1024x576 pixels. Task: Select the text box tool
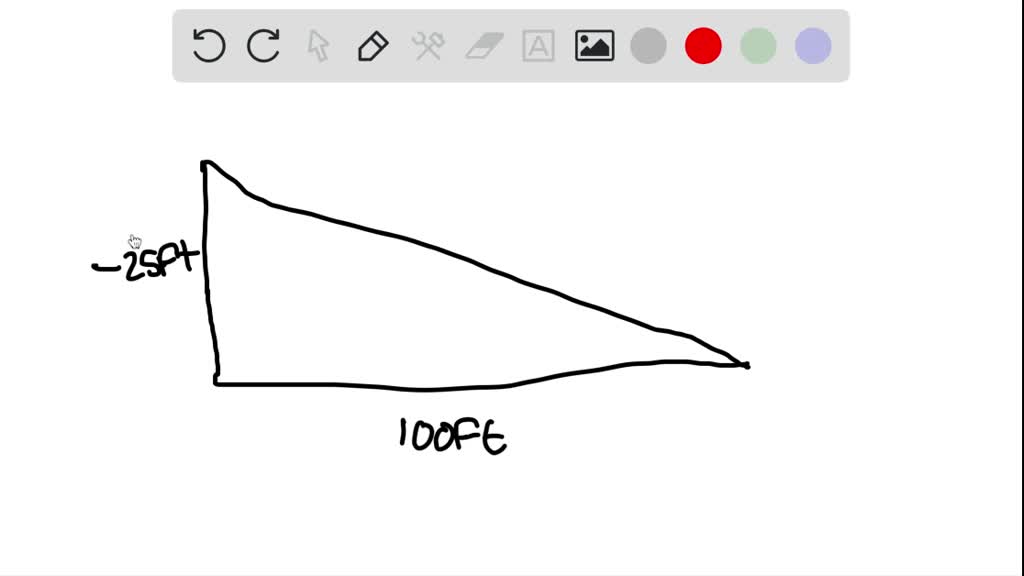coord(538,46)
